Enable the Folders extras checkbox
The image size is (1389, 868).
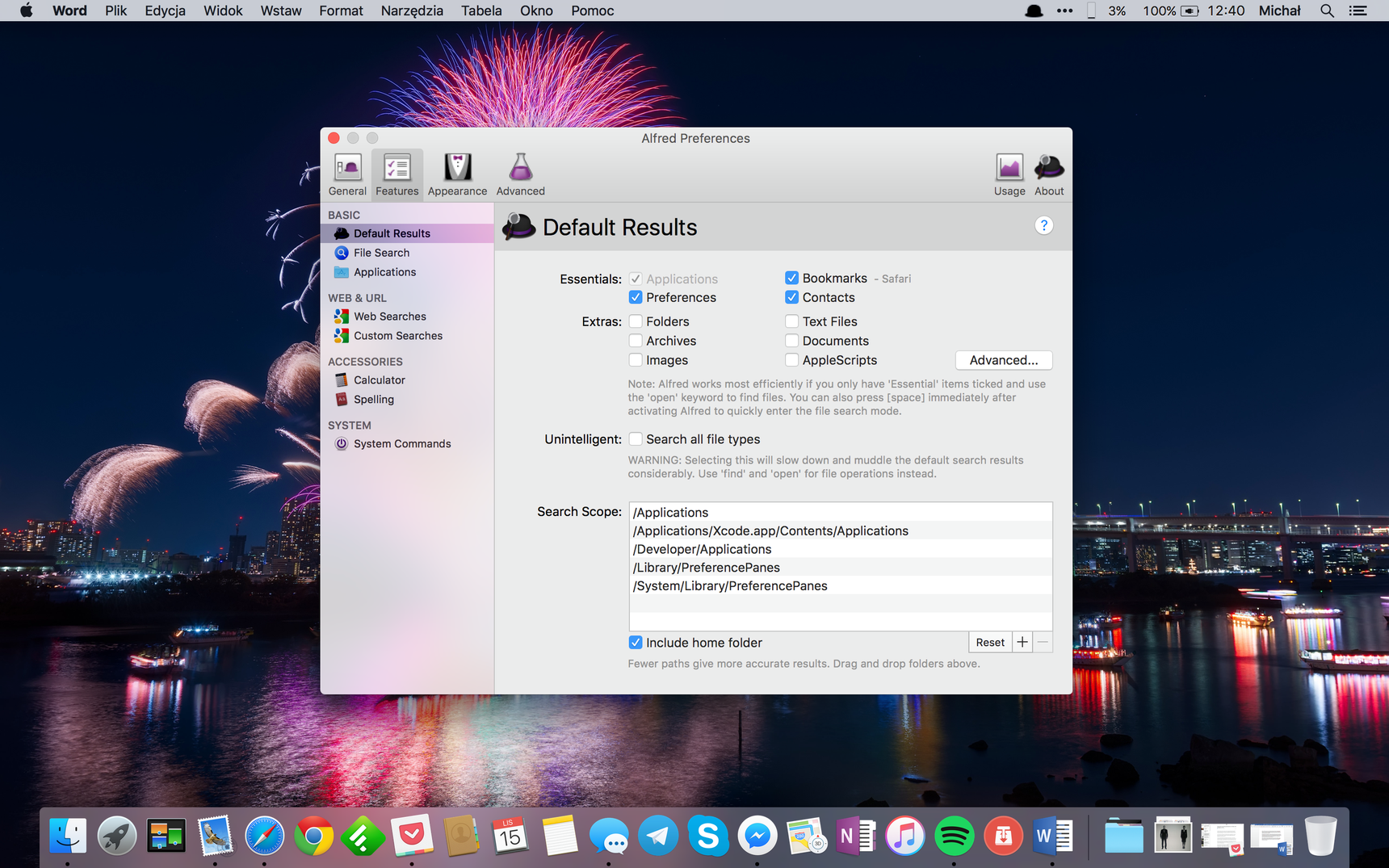point(636,321)
